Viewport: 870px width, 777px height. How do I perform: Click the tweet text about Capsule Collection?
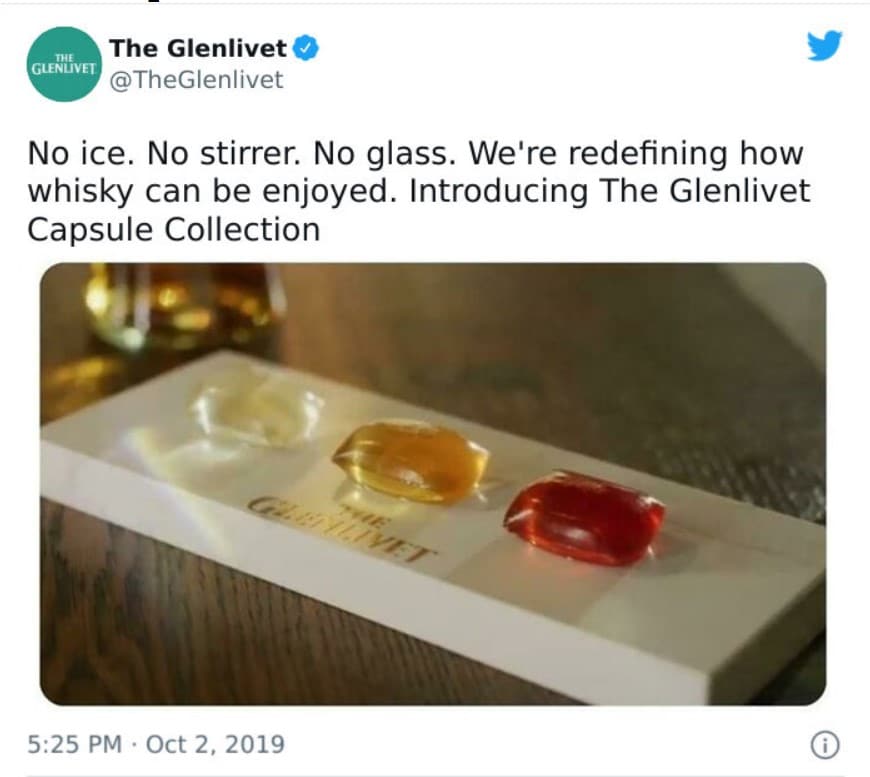click(x=418, y=191)
